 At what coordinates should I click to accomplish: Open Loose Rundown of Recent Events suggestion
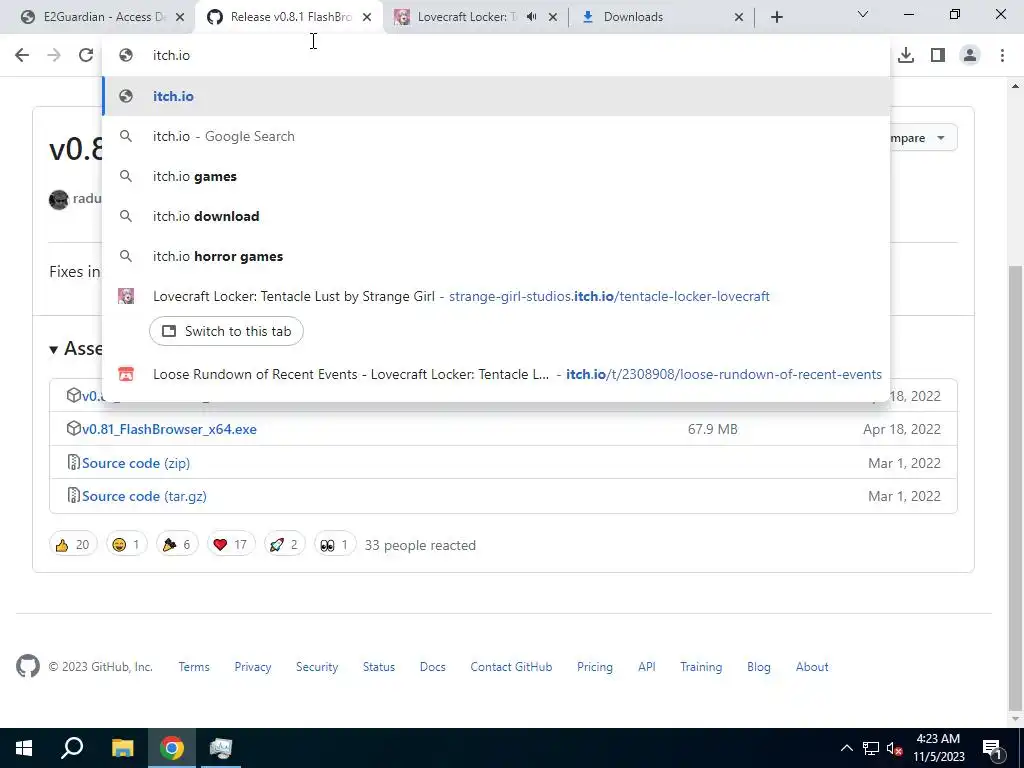[496, 374]
